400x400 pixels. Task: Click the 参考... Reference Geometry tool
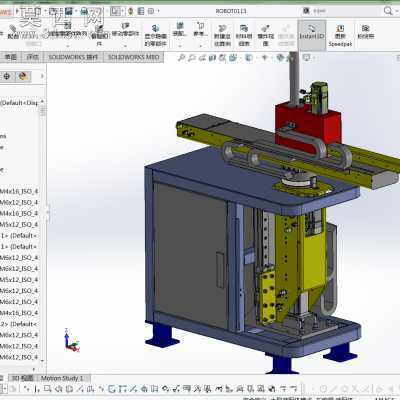200,29
